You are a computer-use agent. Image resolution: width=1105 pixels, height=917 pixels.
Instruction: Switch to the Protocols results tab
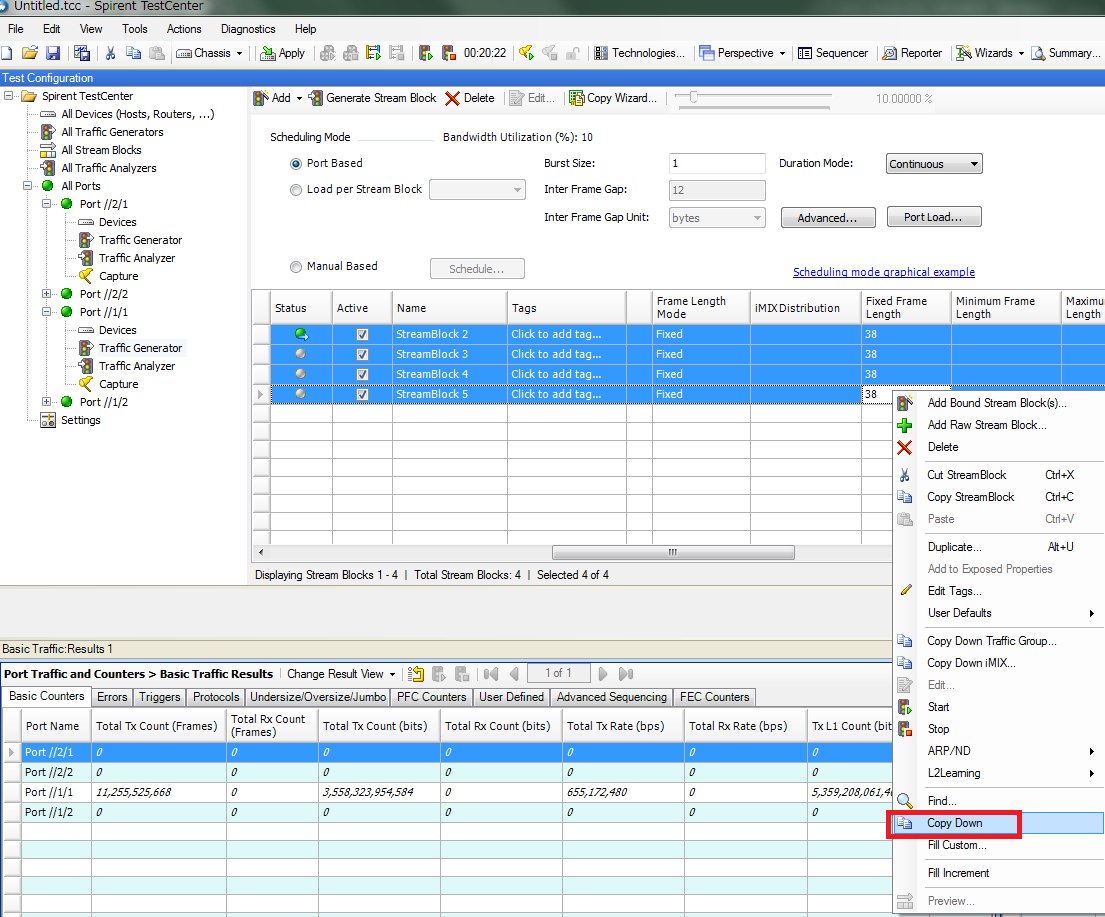point(216,697)
